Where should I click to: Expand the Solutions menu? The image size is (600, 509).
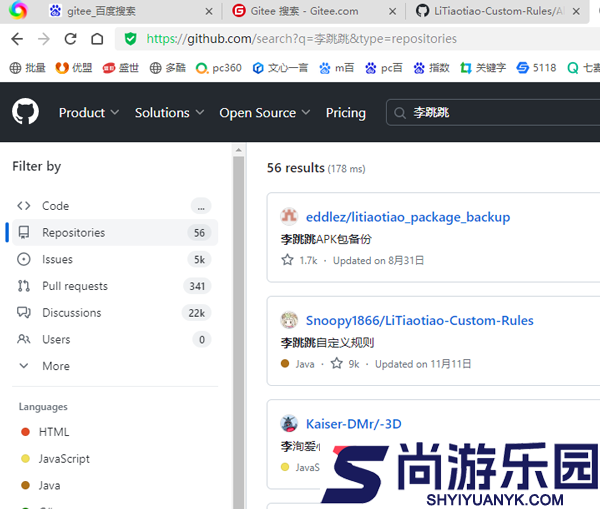tap(169, 113)
